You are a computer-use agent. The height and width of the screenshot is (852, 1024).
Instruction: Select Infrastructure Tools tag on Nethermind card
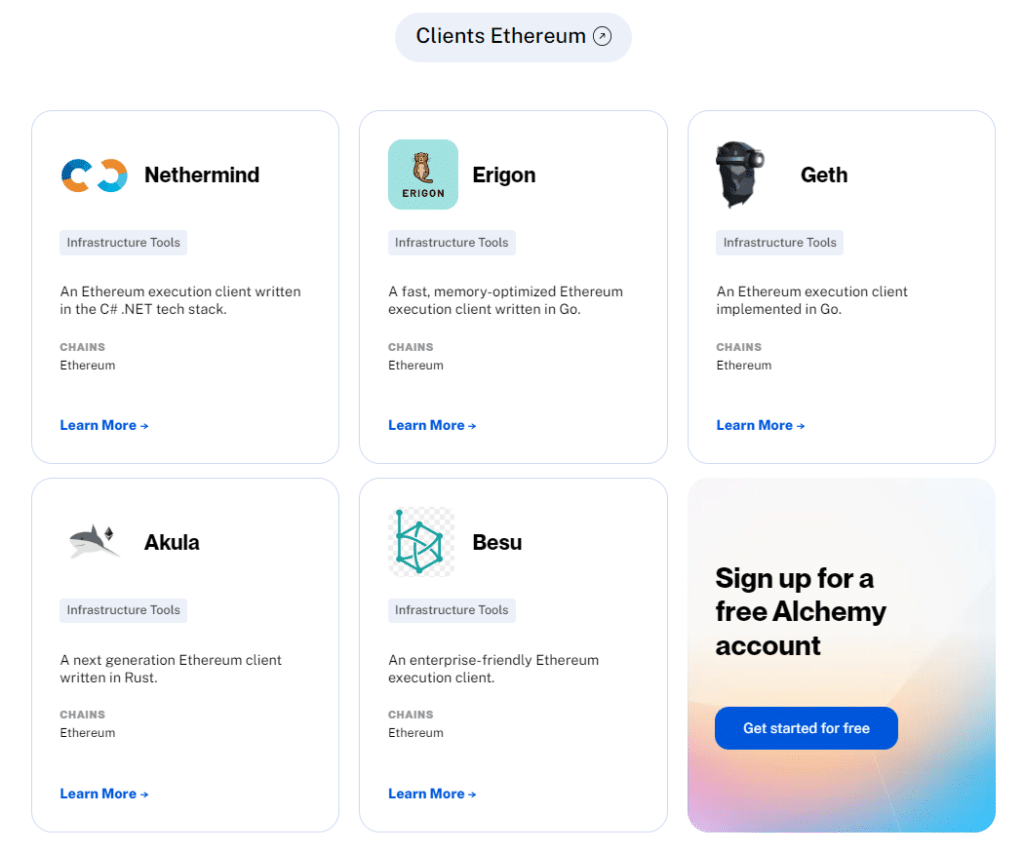123,242
